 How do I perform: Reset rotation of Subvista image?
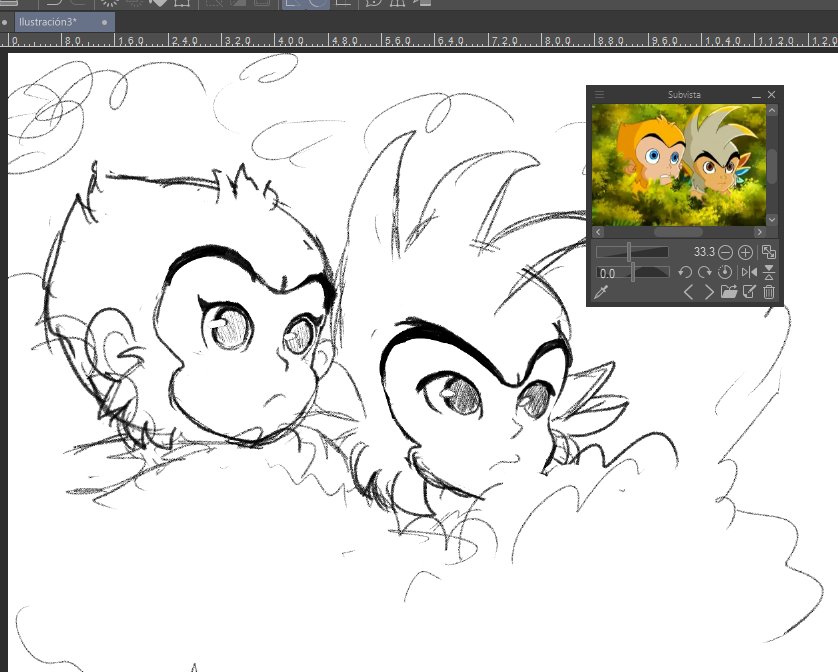pos(725,272)
